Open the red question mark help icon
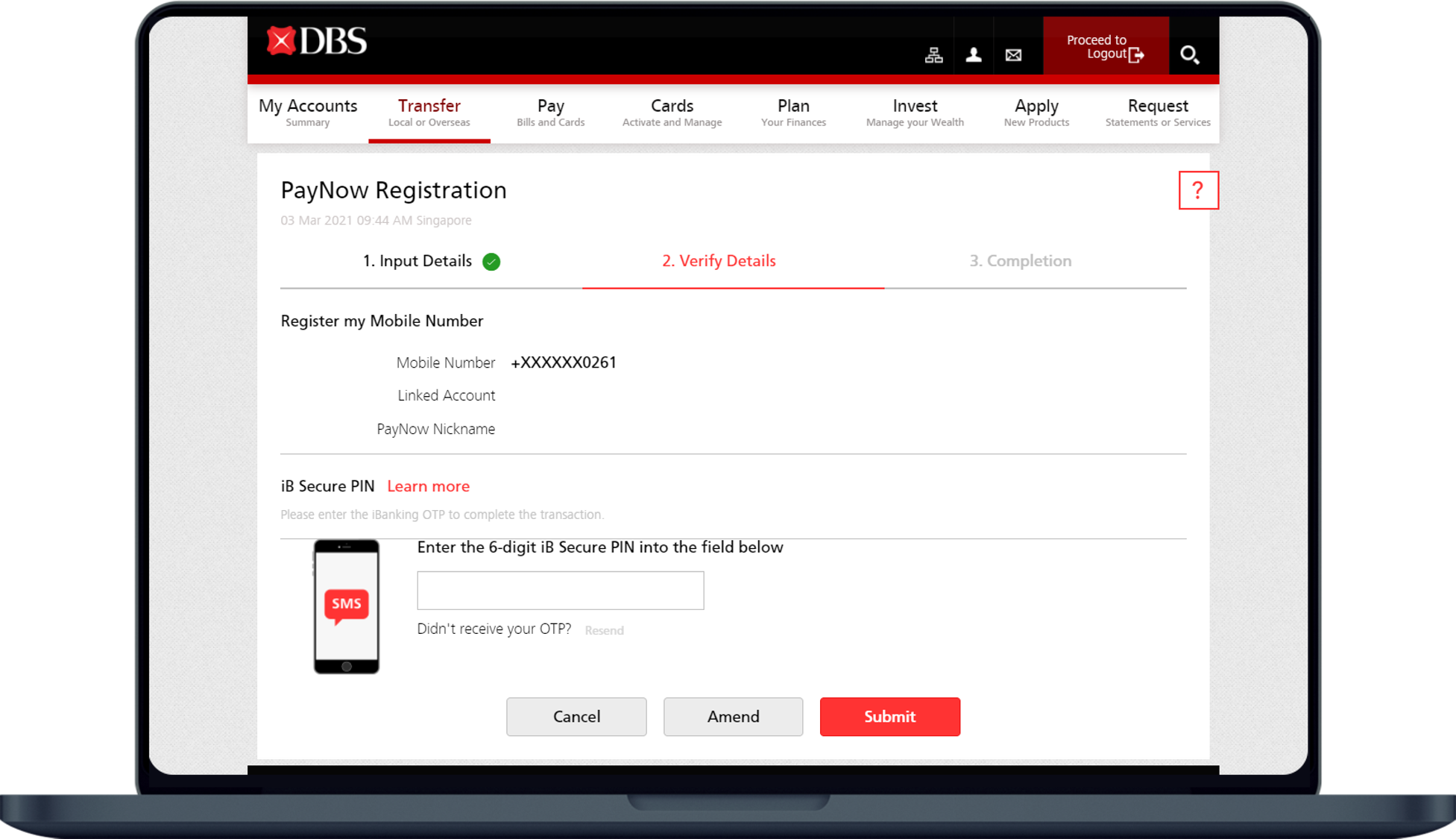Image resolution: width=1456 pixels, height=839 pixels. coord(1198,190)
